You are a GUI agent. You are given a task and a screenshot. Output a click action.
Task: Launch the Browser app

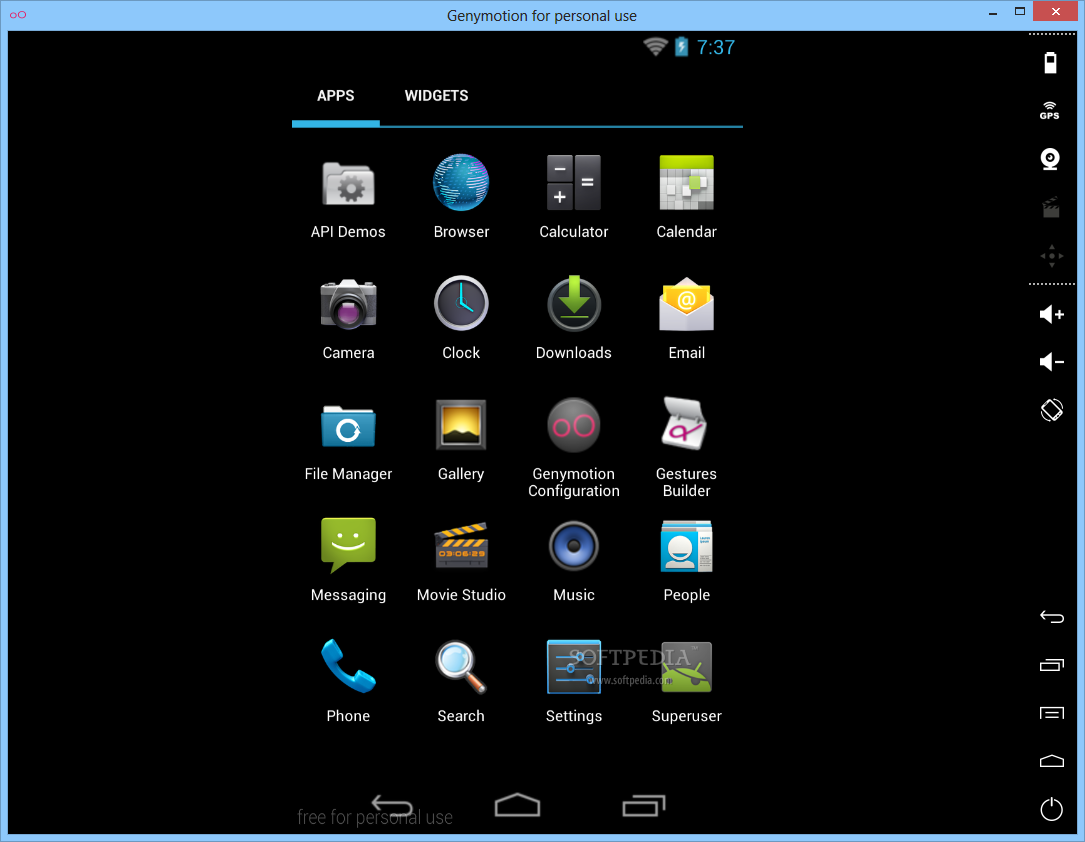click(x=461, y=198)
